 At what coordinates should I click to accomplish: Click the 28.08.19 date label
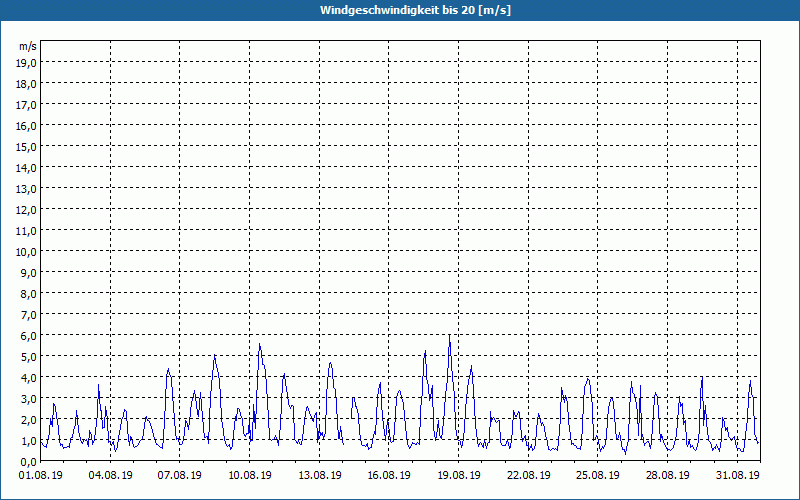[x=667, y=475]
